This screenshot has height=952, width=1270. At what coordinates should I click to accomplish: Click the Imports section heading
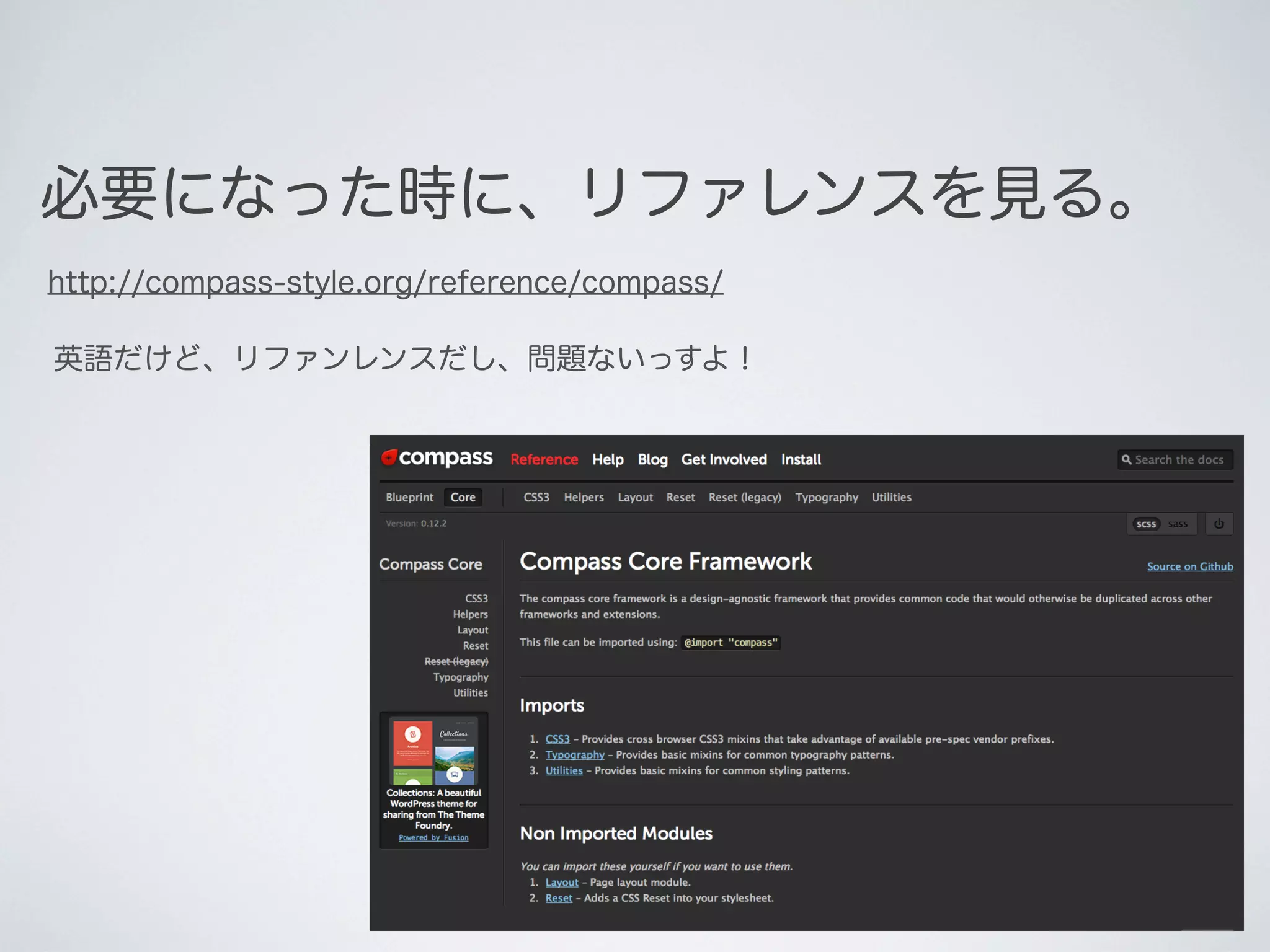[551, 705]
